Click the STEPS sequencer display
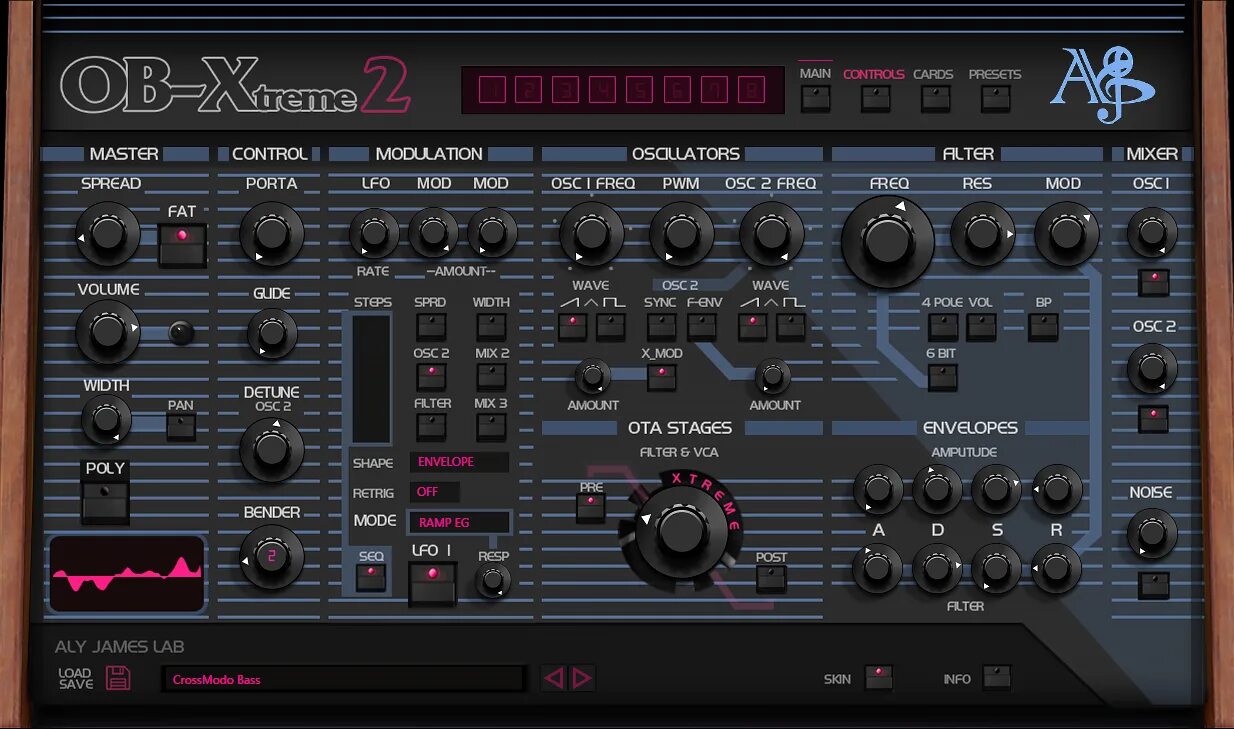The height and width of the screenshot is (729, 1234). (371, 379)
